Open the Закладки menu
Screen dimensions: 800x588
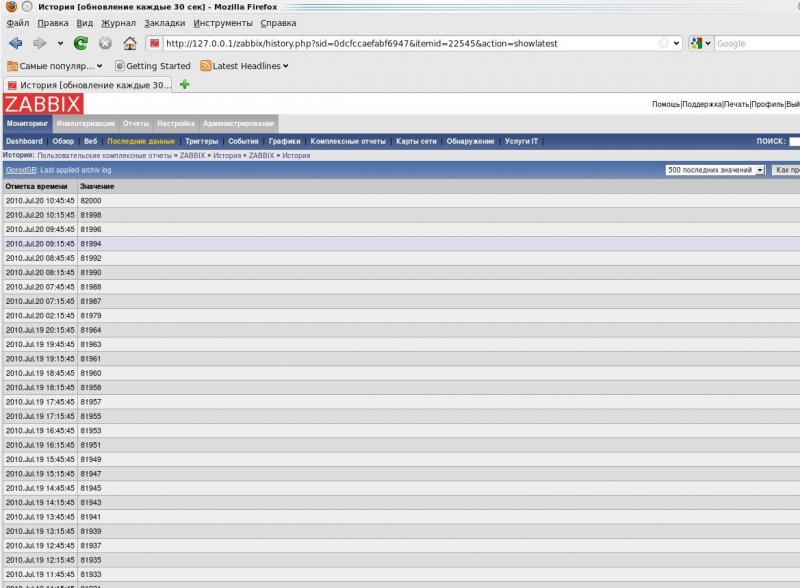(164, 23)
